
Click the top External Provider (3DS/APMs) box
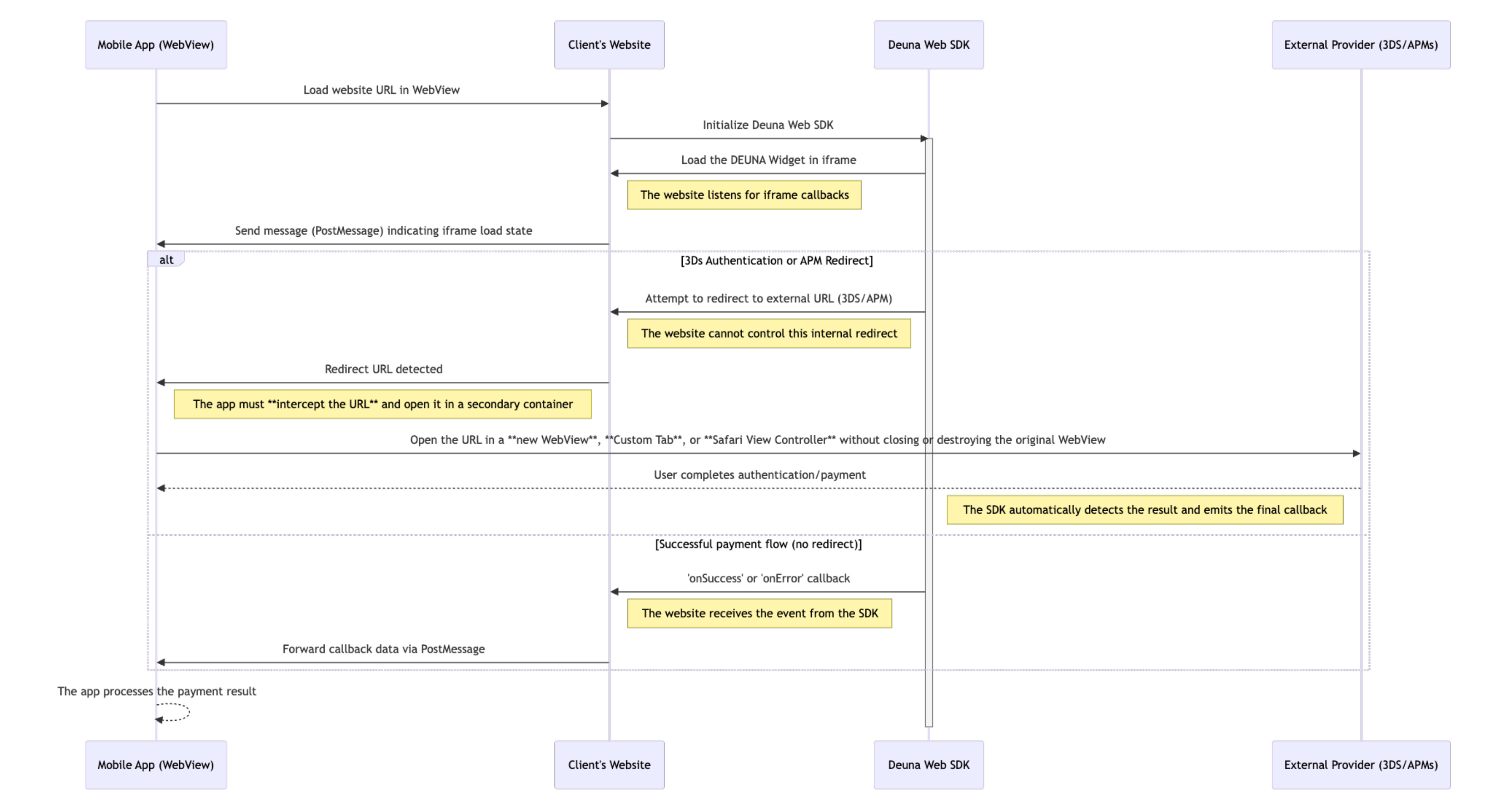click(x=1361, y=45)
